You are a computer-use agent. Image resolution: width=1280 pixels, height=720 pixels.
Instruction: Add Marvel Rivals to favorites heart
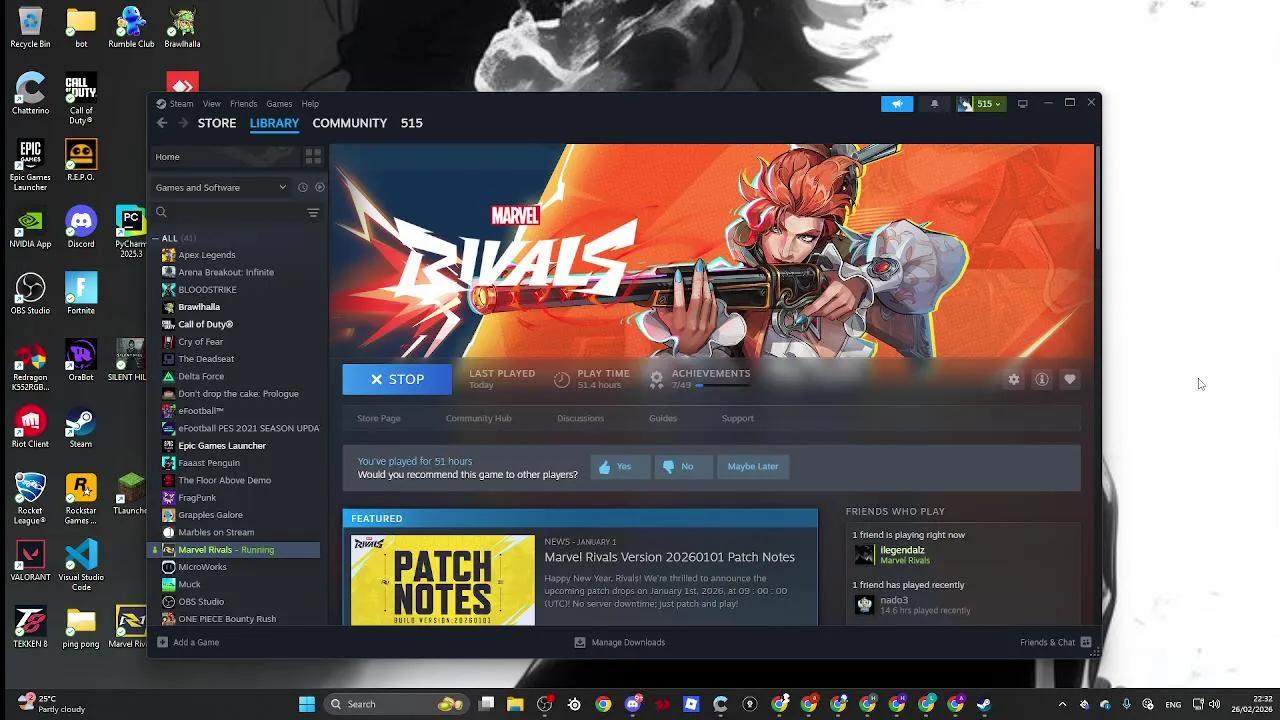point(1070,379)
